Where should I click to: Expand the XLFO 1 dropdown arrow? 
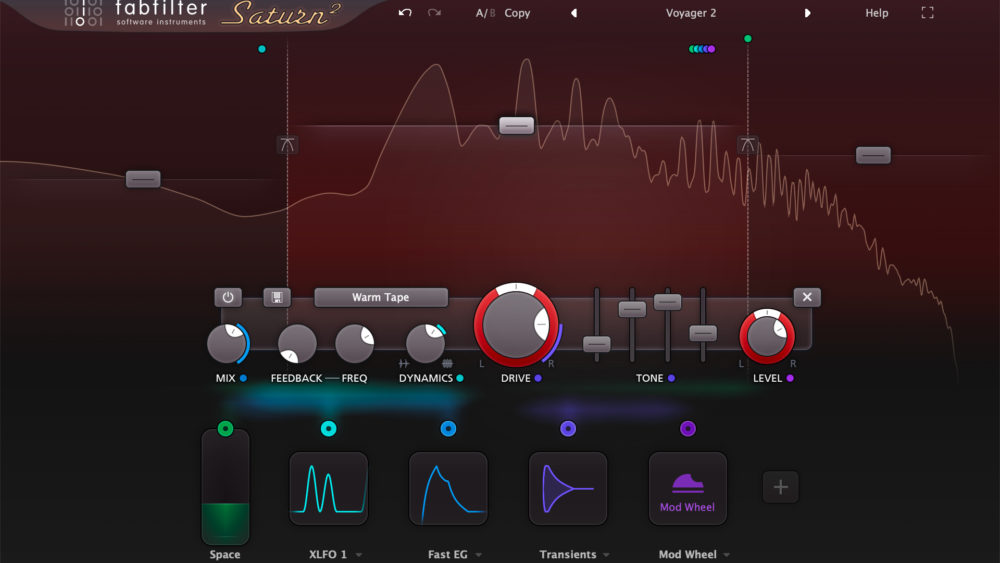[359, 555]
